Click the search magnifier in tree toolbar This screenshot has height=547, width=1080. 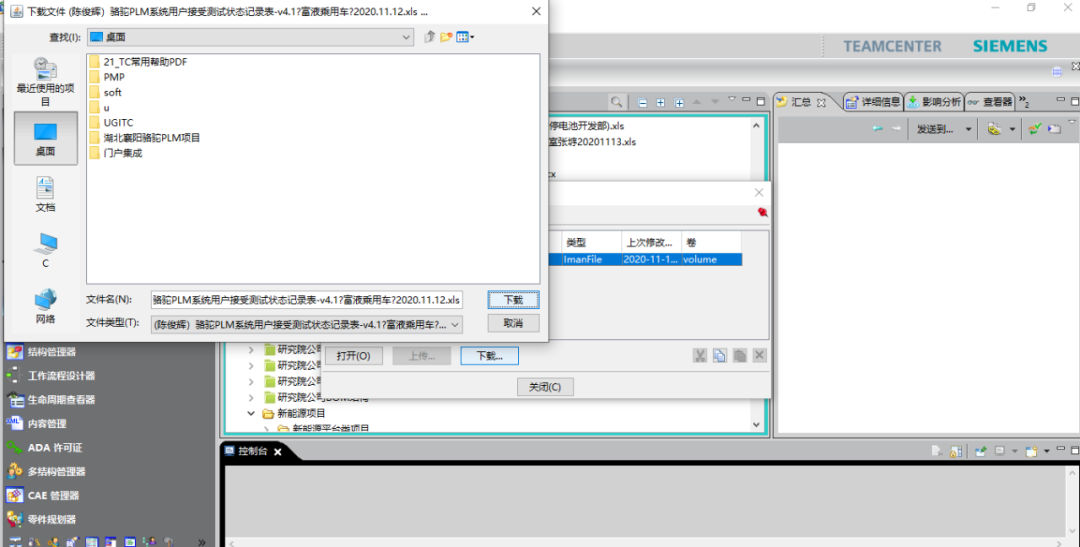[x=616, y=102]
